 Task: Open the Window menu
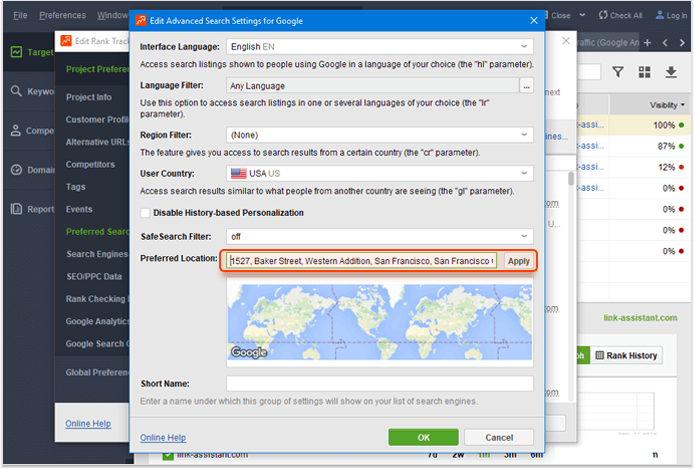[x=112, y=15]
